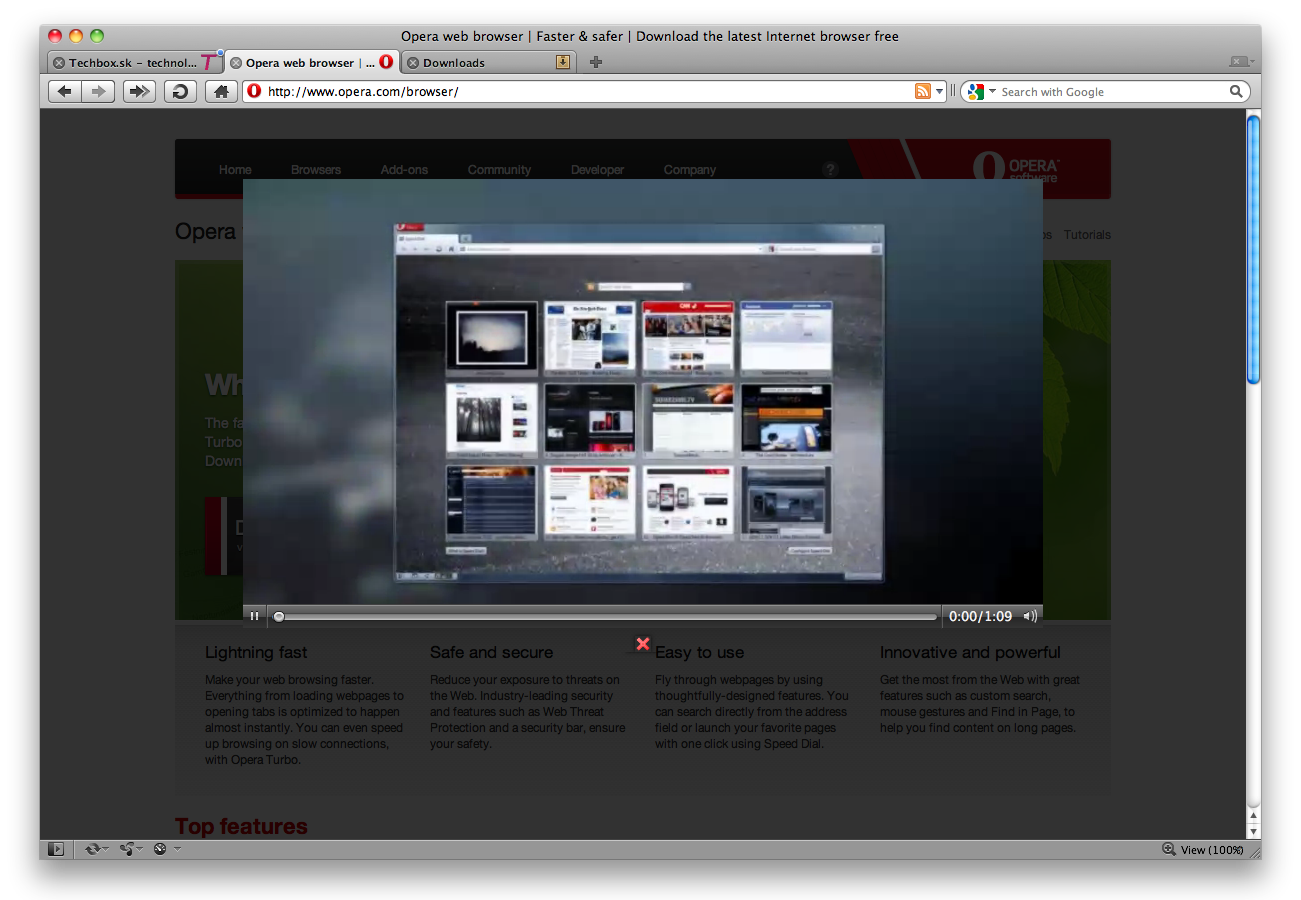Click the Innovative and powerful heading

970,652
